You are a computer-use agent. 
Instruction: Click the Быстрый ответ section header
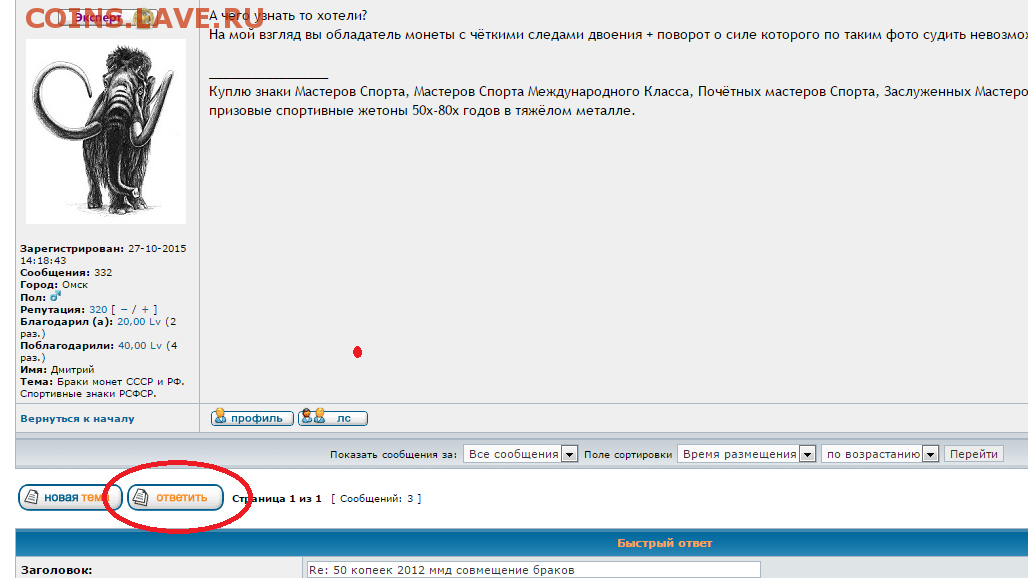[x=664, y=543]
